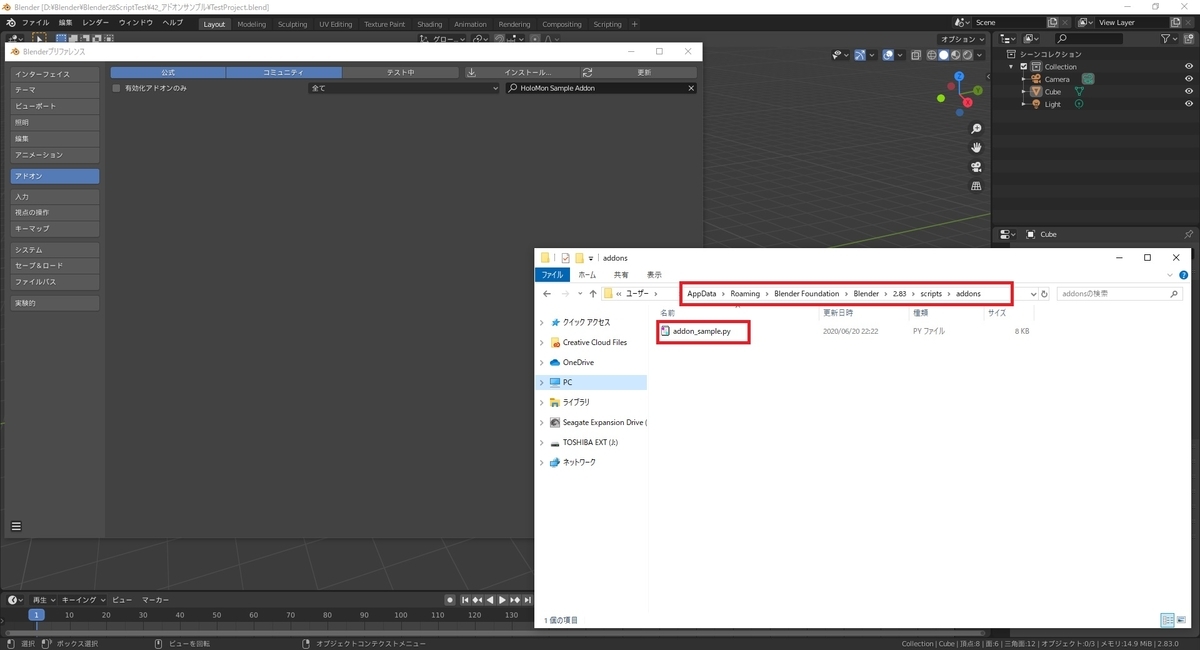
Task: Select solid viewport shading mode
Action: pyautogui.click(x=943, y=55)
